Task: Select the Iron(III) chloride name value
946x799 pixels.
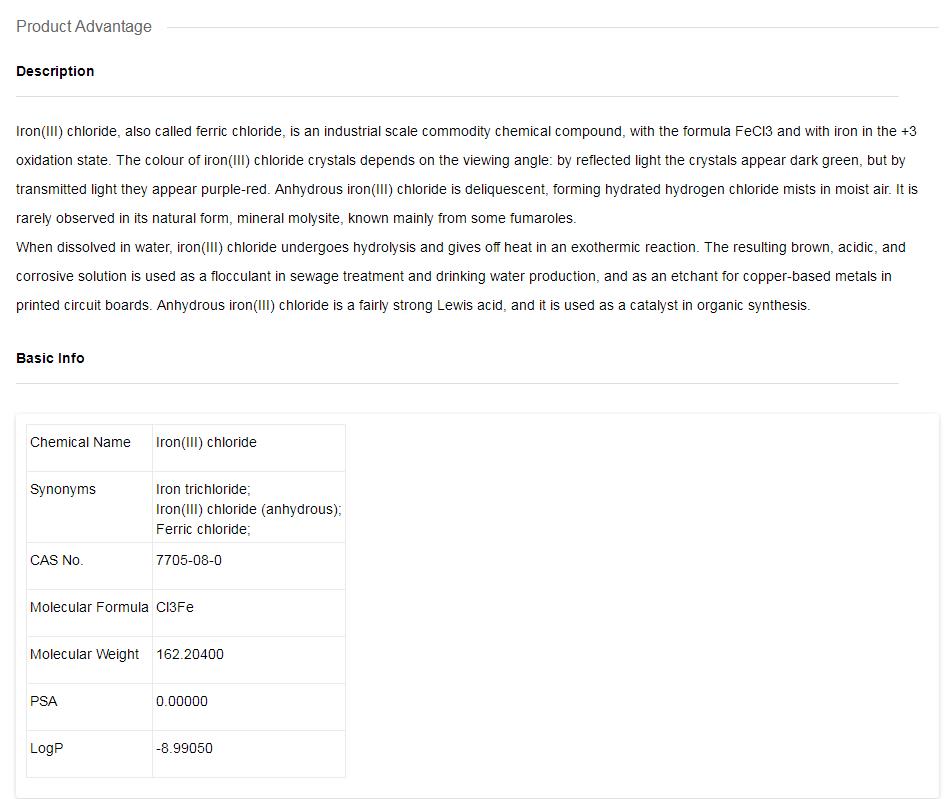Action: coord(206,442)
